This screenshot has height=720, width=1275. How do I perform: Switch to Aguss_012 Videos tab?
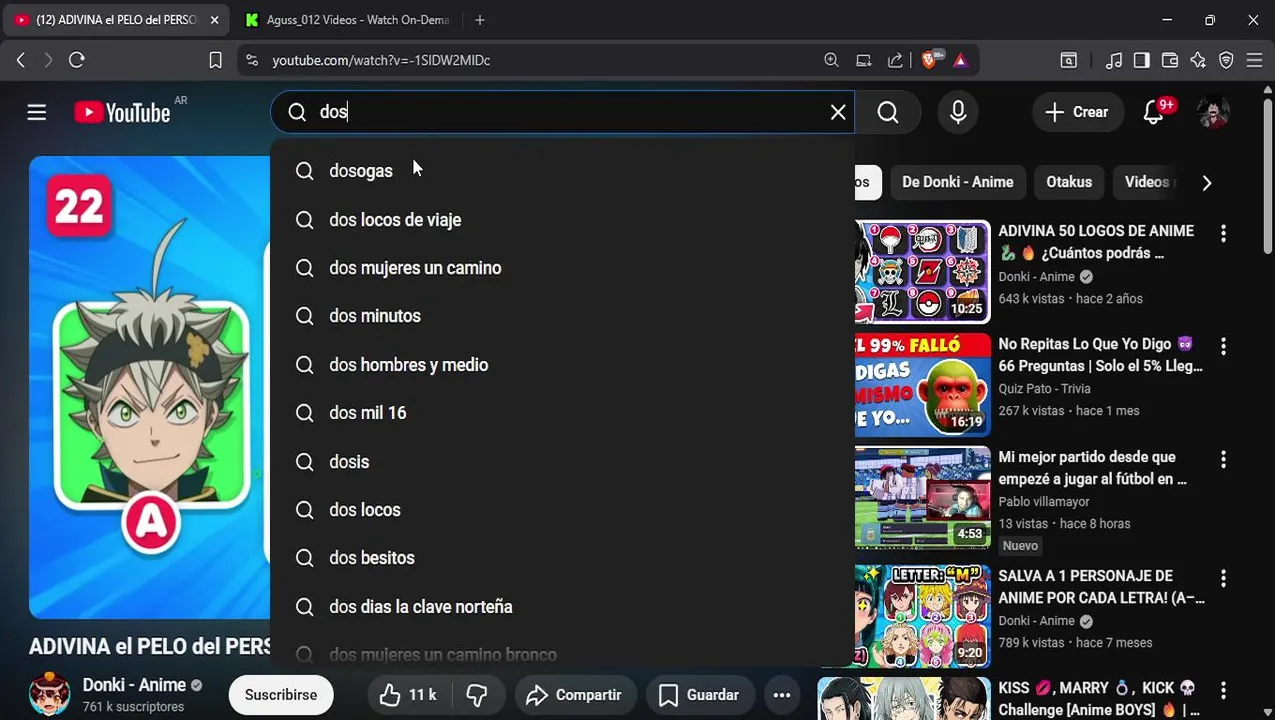pos(347,20)
